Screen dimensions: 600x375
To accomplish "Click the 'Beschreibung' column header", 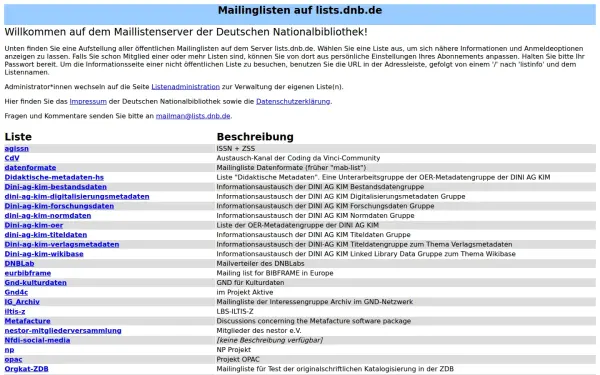I will point(255,137).
